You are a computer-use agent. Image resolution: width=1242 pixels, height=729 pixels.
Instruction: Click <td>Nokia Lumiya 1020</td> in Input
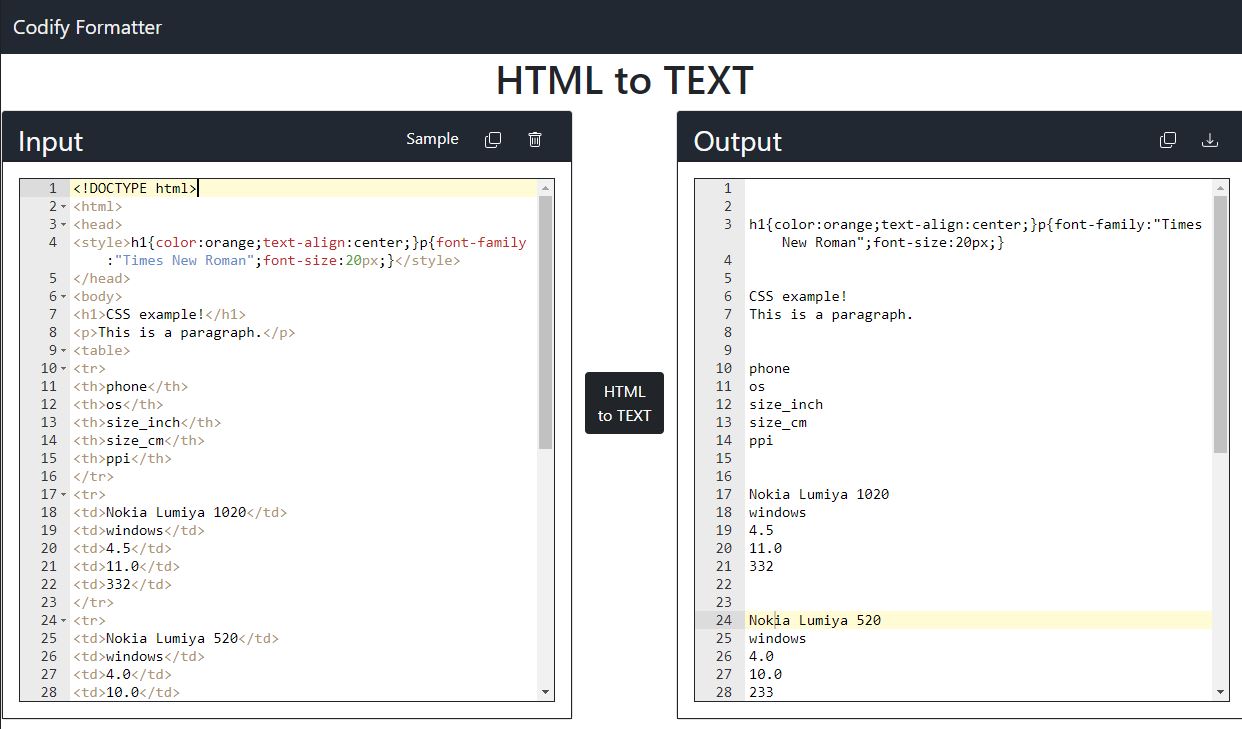click(180, 512)
